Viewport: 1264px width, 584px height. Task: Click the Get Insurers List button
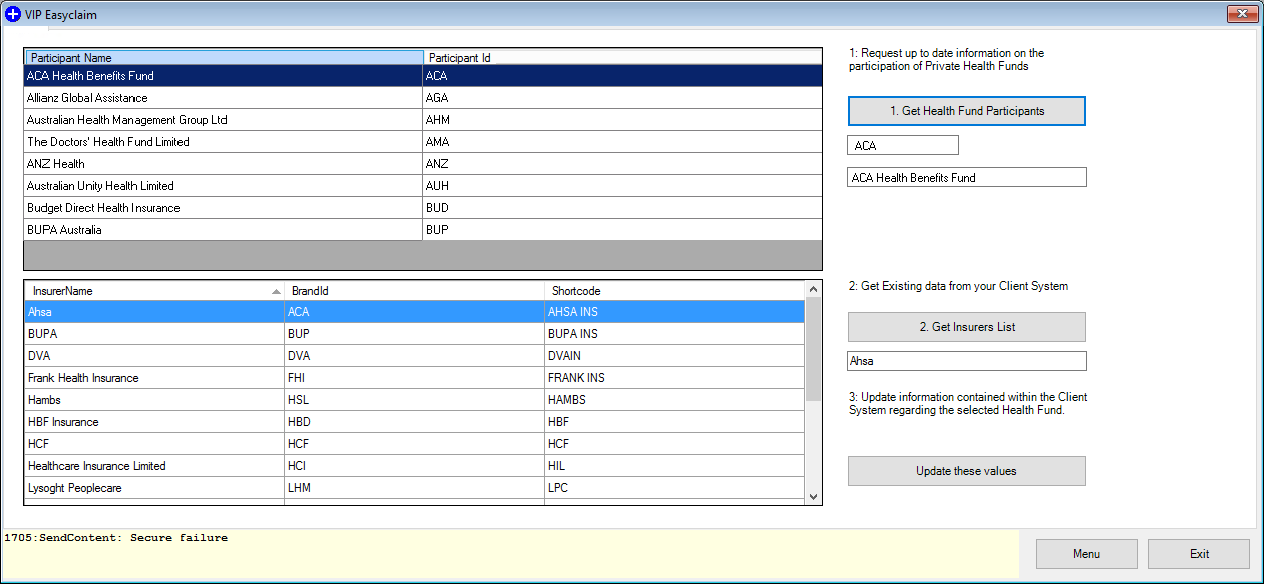point(966,327)
